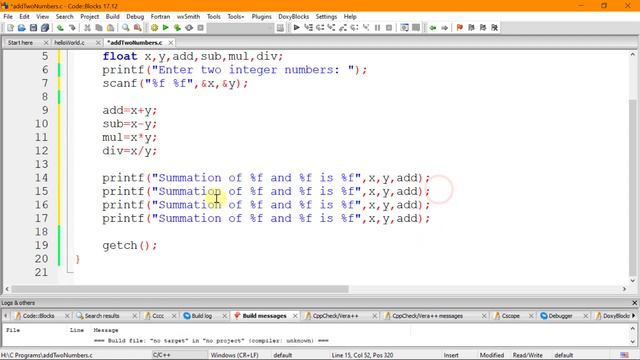Switch to the Build log tab
The image size is (640, 360).
point(202,316)
